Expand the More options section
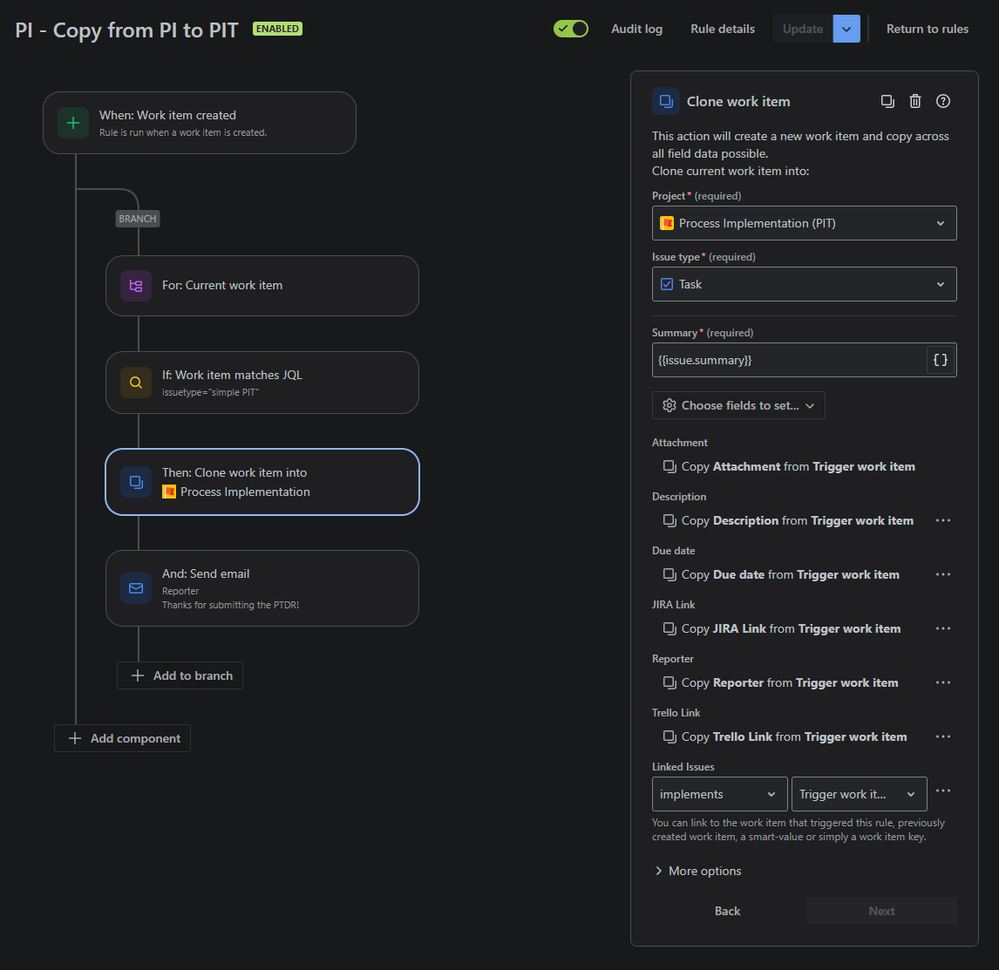The height and width of the screenshot is (970, 999). tap(698, 871)
